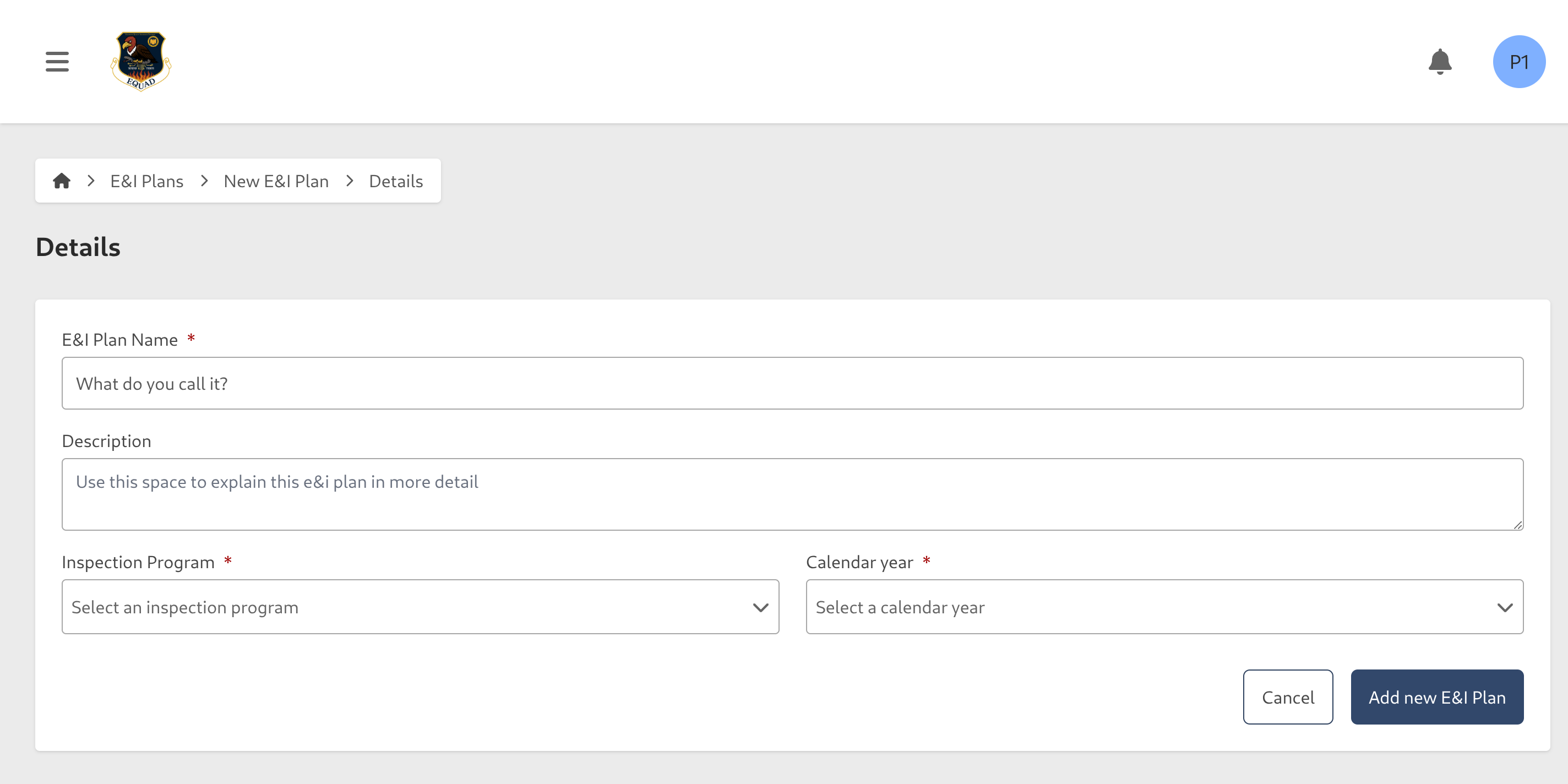Image resolution: width=1568 pixels, height=784 pixels.
Task: Click the chevron arrow in the Inspection Program field
Action: (760, 607)
